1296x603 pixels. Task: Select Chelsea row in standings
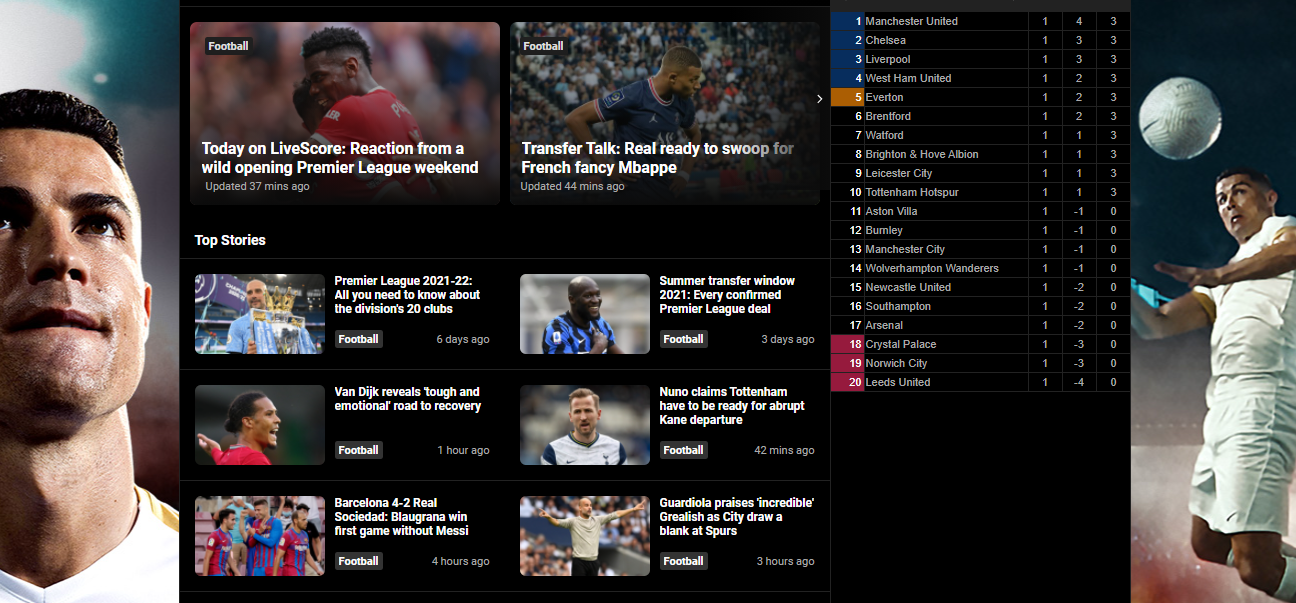tap(980, 40)
